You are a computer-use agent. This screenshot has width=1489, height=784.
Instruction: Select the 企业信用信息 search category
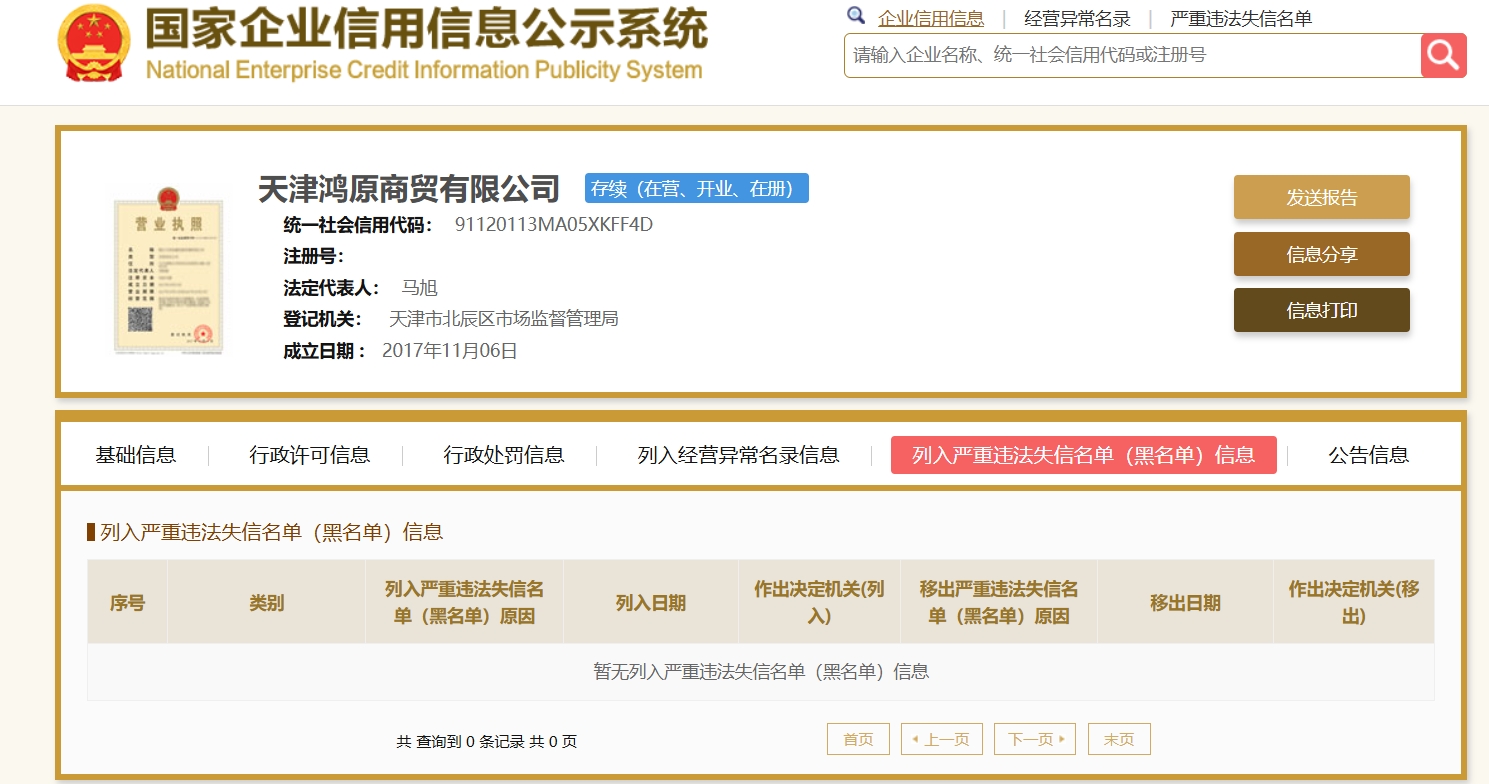click(931, 18)
